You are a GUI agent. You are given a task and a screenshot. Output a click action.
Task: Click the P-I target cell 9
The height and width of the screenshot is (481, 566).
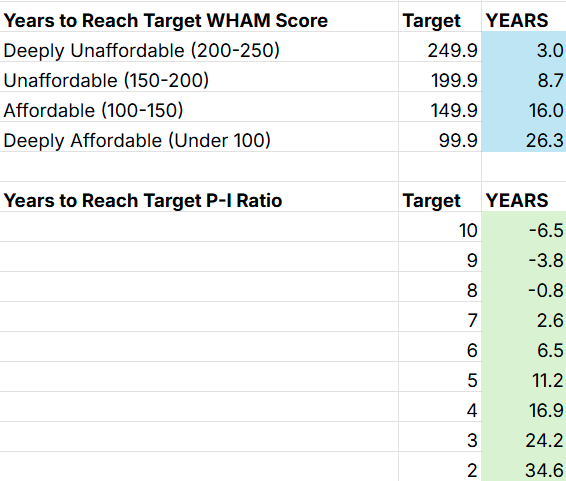[440, 257]
